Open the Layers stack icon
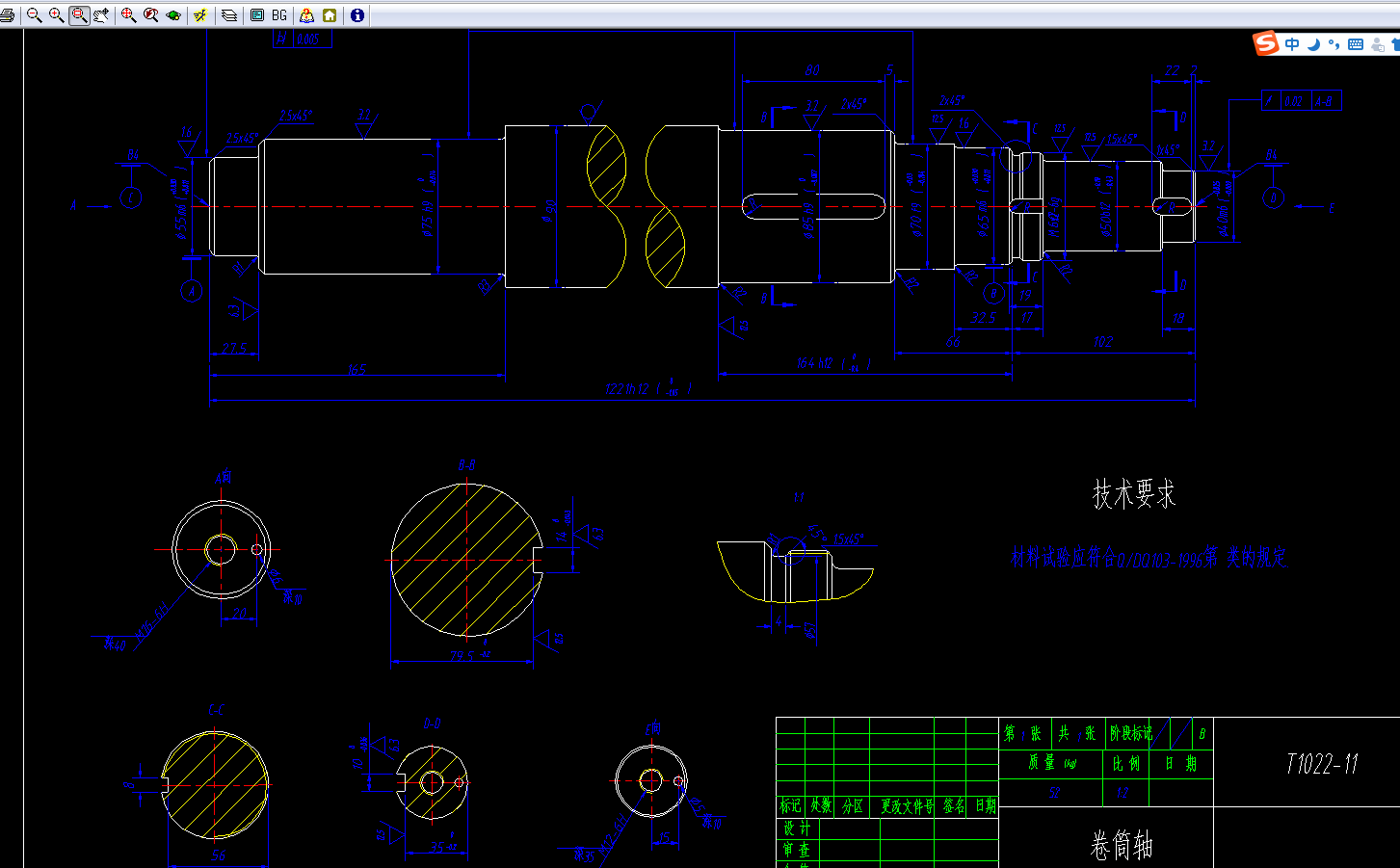The height and width of the screenshot is (868, 1400). pos(229,15)
